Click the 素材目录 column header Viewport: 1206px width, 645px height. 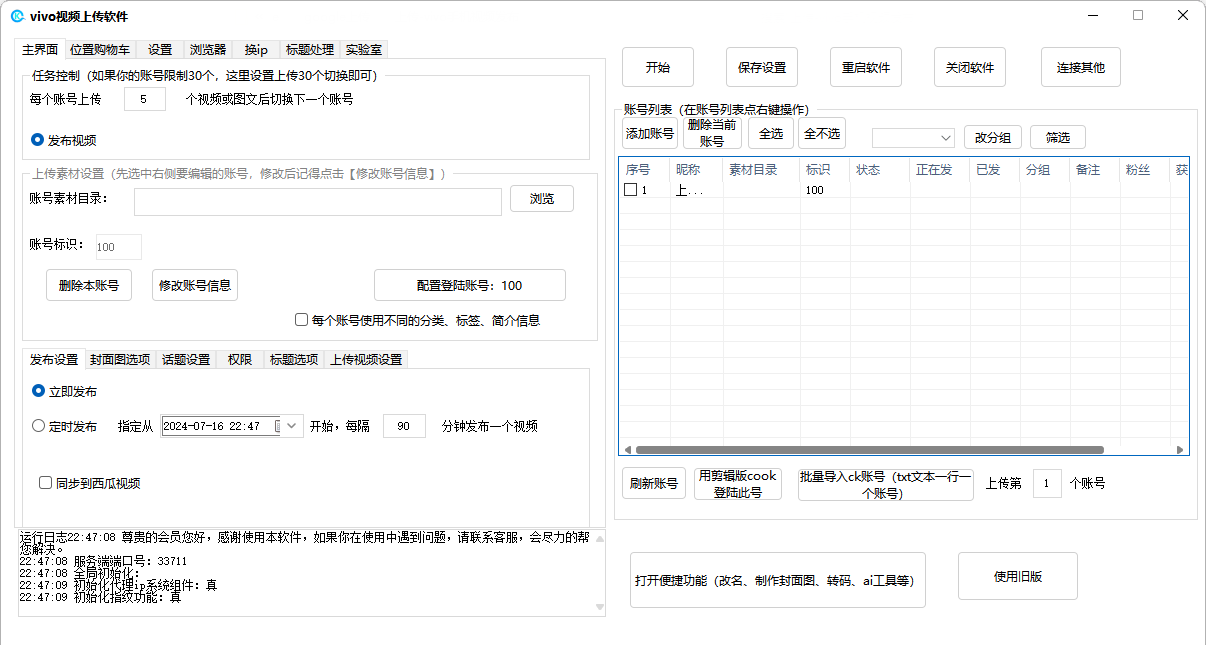point(762,170)
